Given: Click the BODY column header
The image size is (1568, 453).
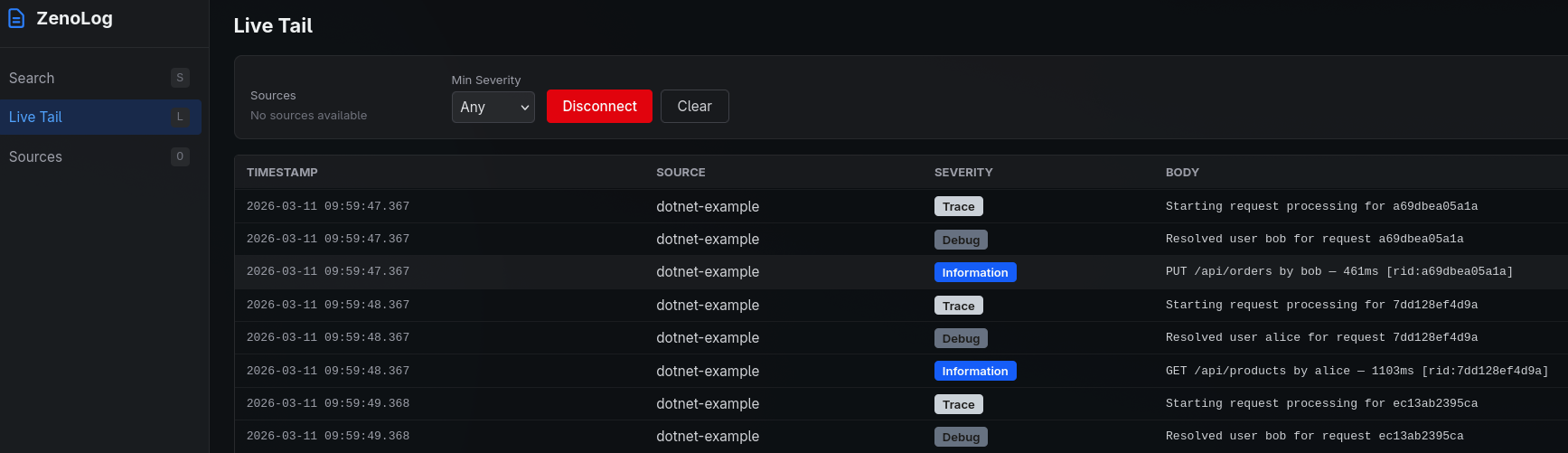Looking at the screenshot, I should [1182, 172].
